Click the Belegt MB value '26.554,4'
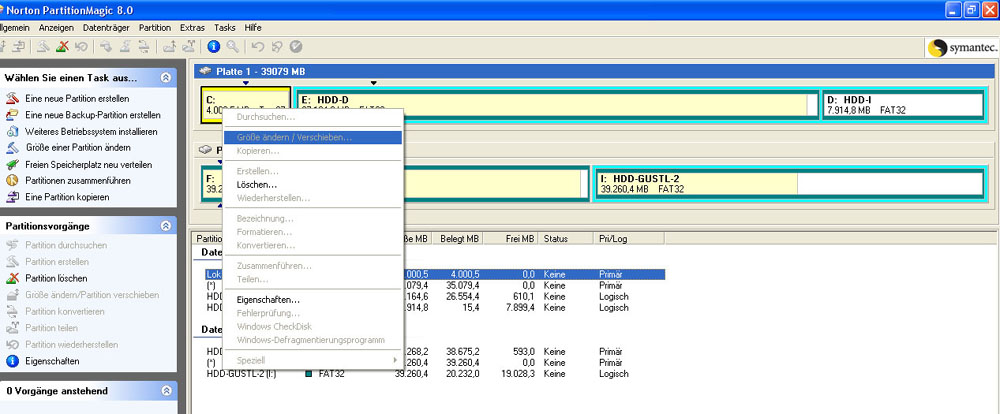The width and height of the screenshot is (1000, 414). coord(464,297)
